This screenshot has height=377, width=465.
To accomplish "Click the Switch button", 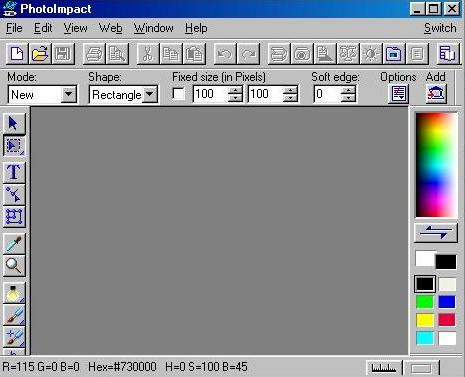I will point(440,28).
